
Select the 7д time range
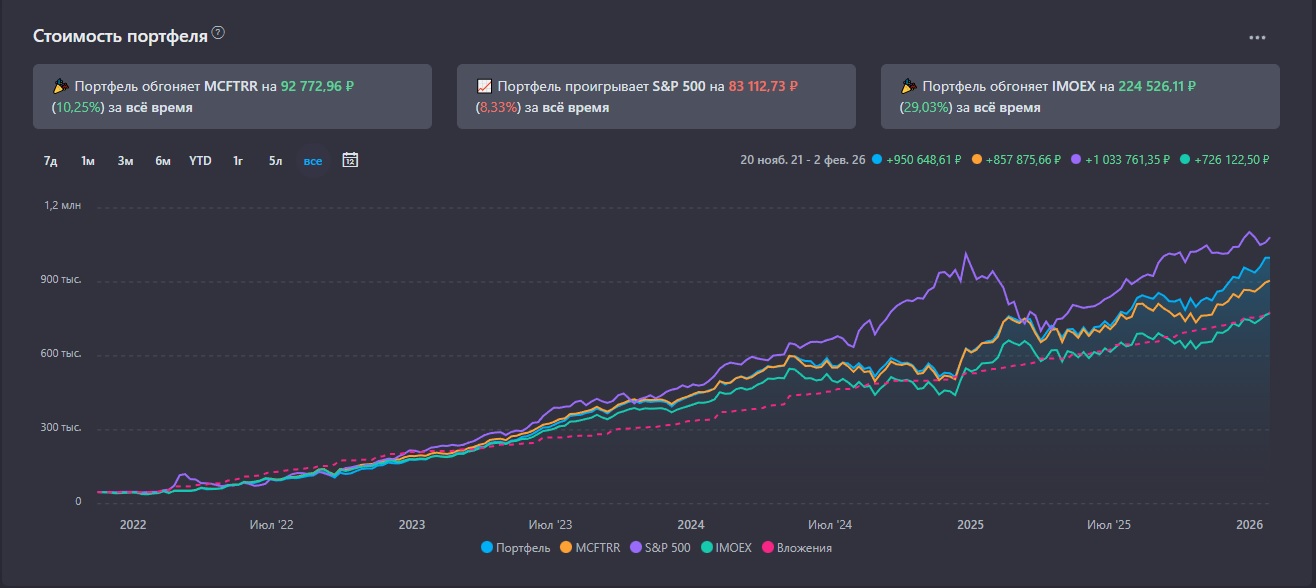pos(50,161)
